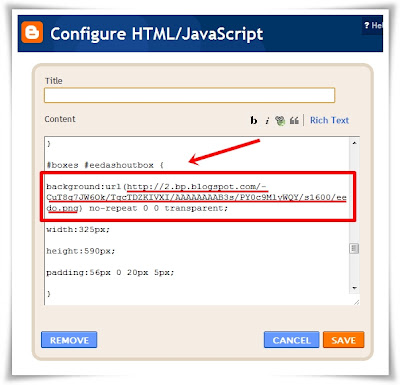Click scrollbar down arrow in content box
The width and height of the screenshot is (400, 385).
pyautogui.click(x=354, y=288)
